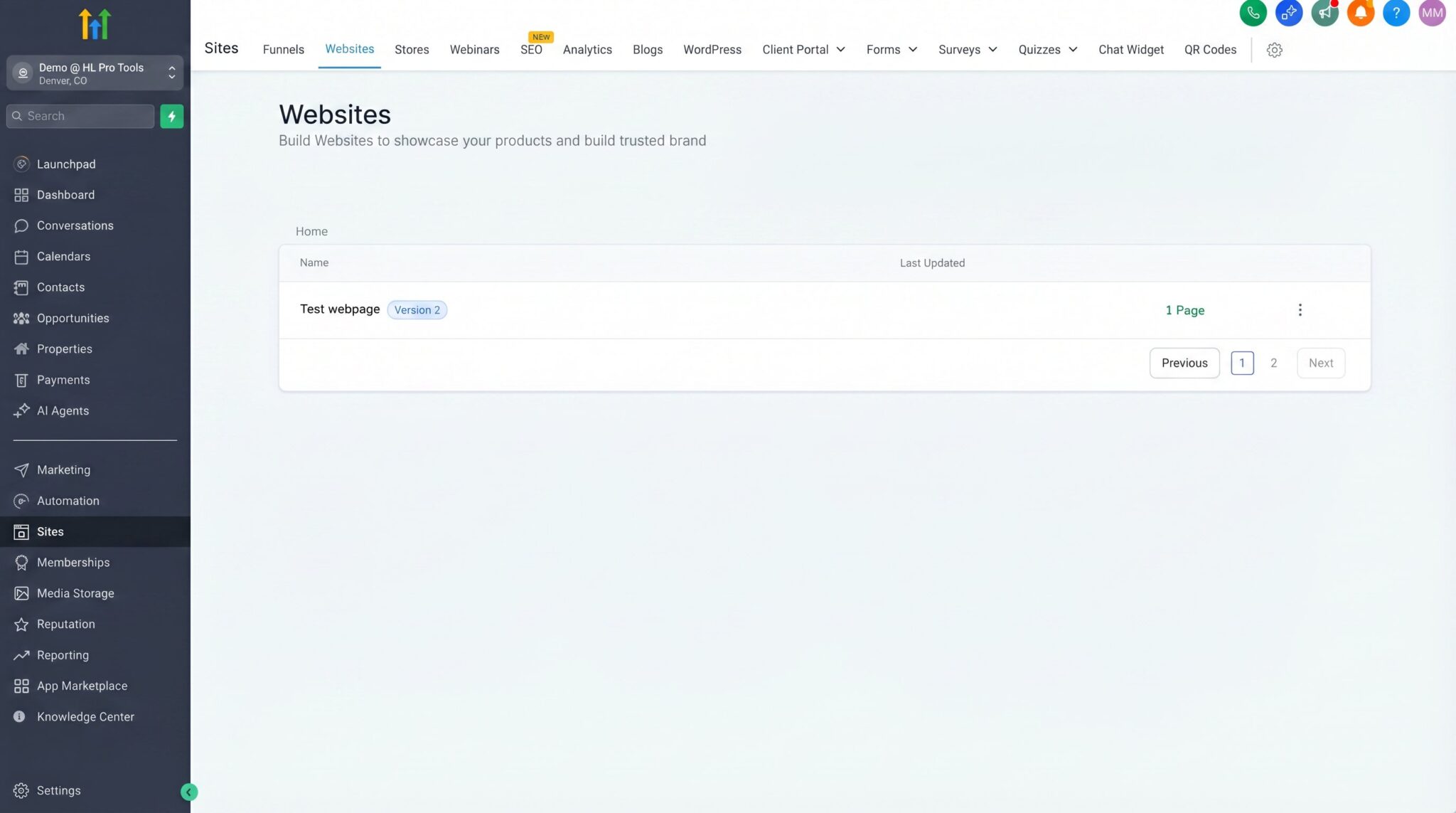Screen dimensions: 1456x813
Task: Open the three-dot menu for Test webpage
Action: pos(1300,310)
